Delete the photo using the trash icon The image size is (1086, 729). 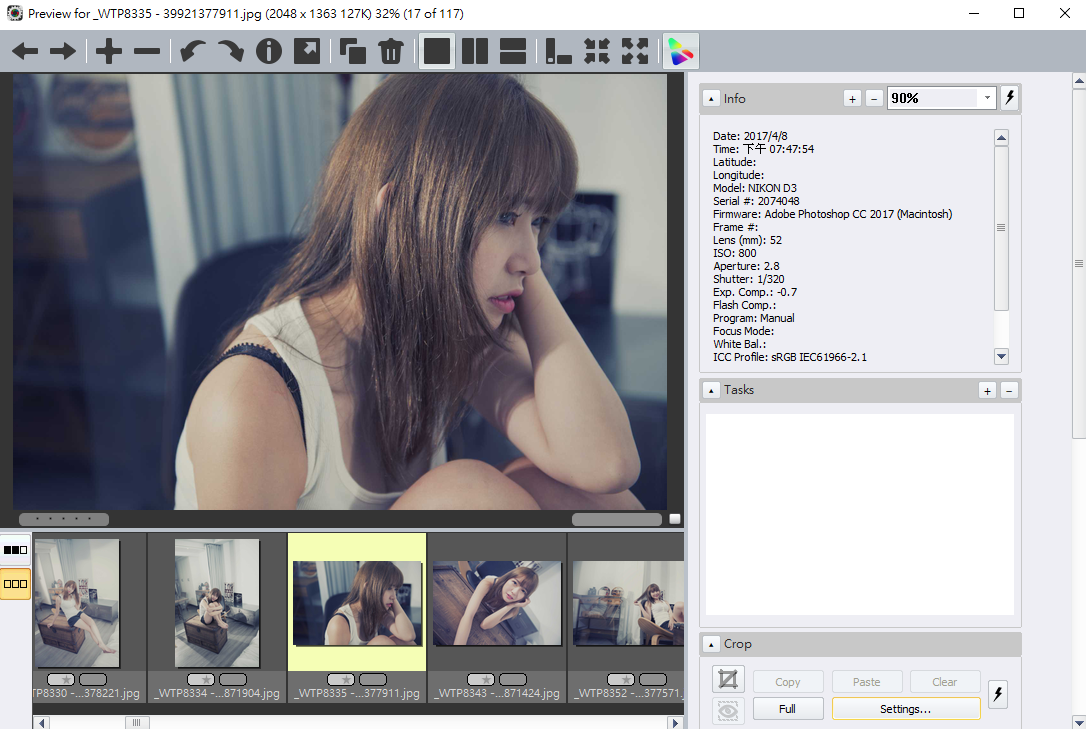coord(390,51)
